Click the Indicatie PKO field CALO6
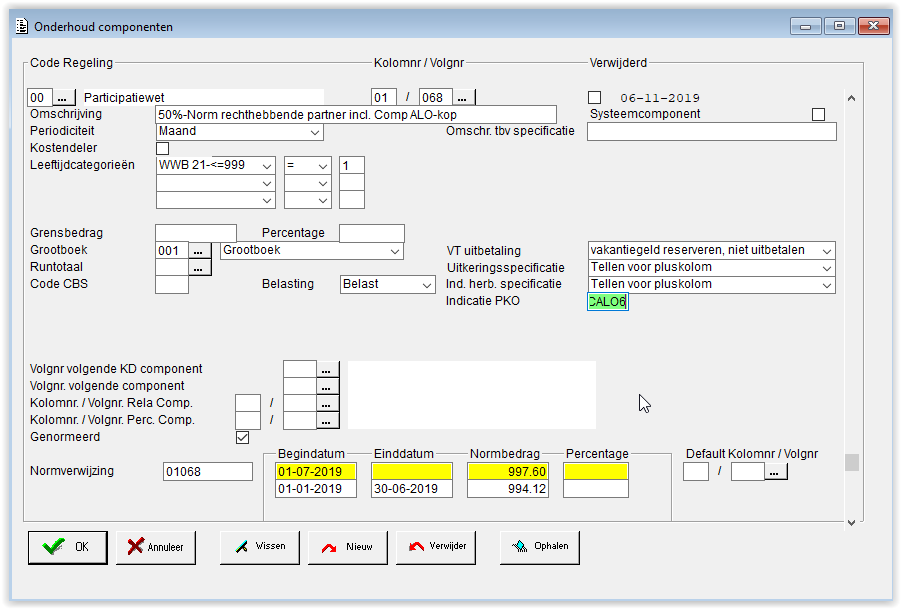The image size is (901, 609). tap(608, 302)
